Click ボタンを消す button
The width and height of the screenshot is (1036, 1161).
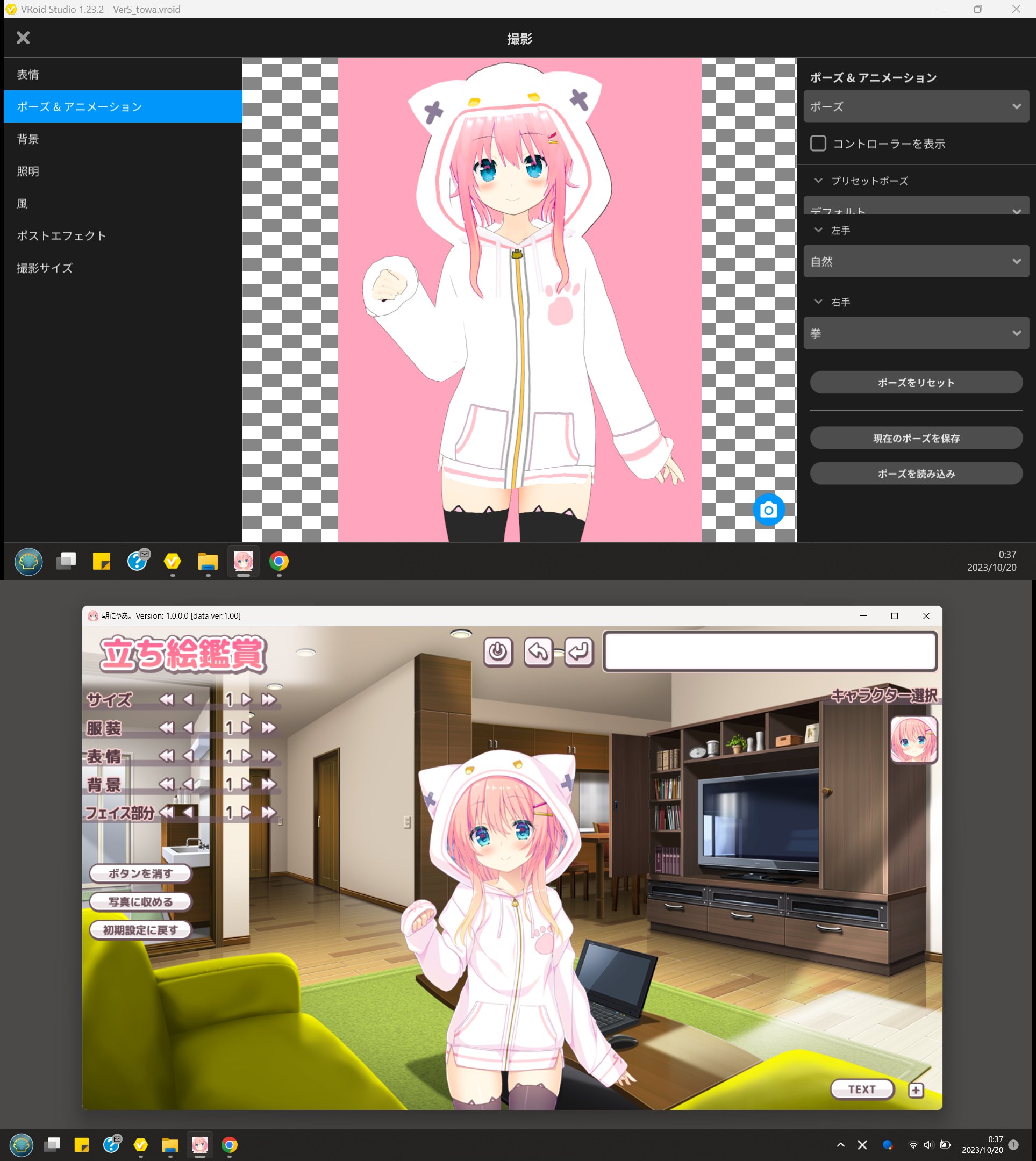(140, 873)
